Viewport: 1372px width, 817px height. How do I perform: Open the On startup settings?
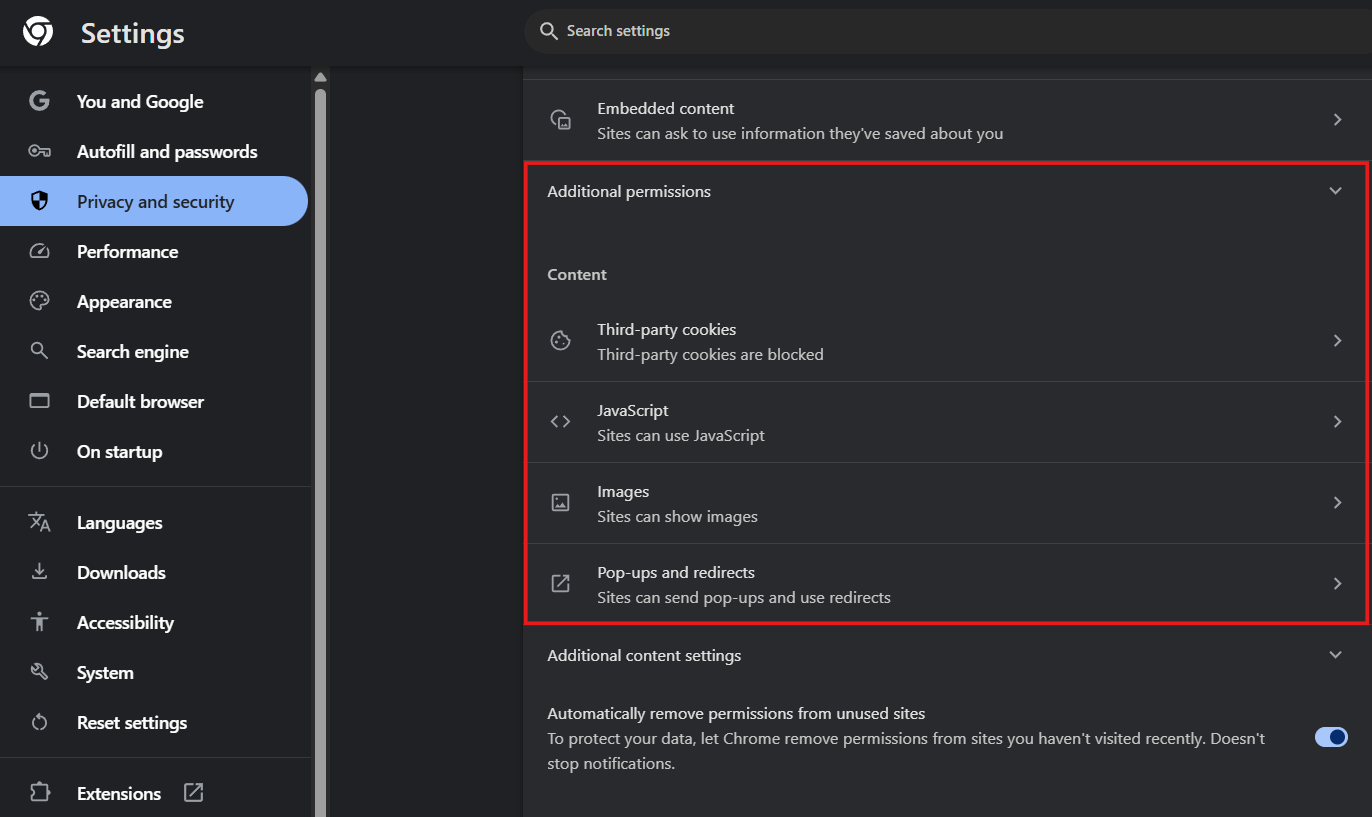[120, 451]
